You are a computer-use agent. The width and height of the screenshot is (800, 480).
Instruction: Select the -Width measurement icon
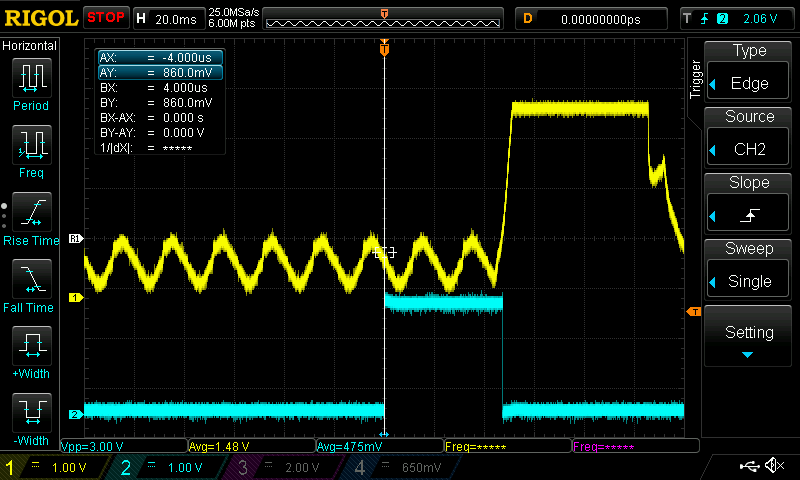[32, 413]
